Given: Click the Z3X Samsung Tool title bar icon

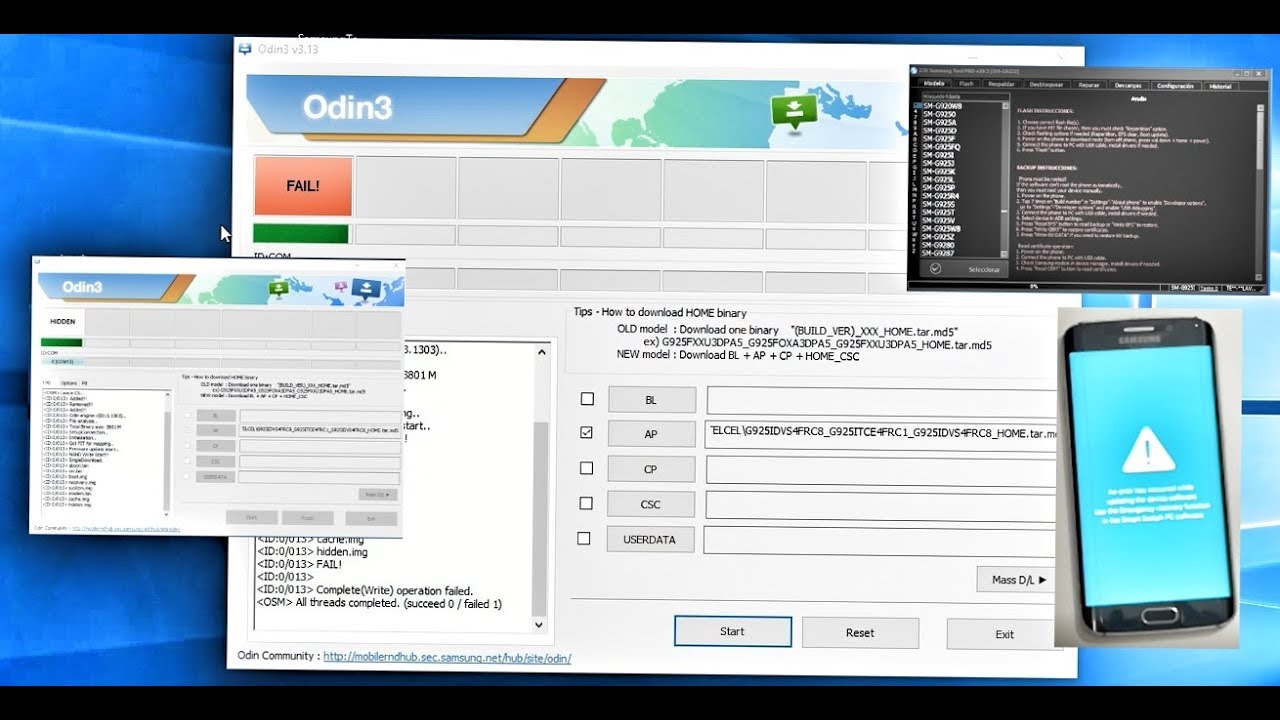Looking at the screenshot, I should pos(915,71).
